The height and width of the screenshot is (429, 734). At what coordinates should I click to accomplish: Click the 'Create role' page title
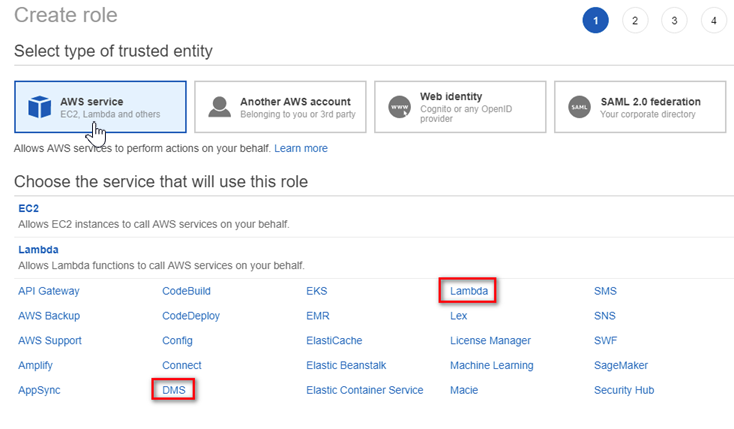[66, 15]
